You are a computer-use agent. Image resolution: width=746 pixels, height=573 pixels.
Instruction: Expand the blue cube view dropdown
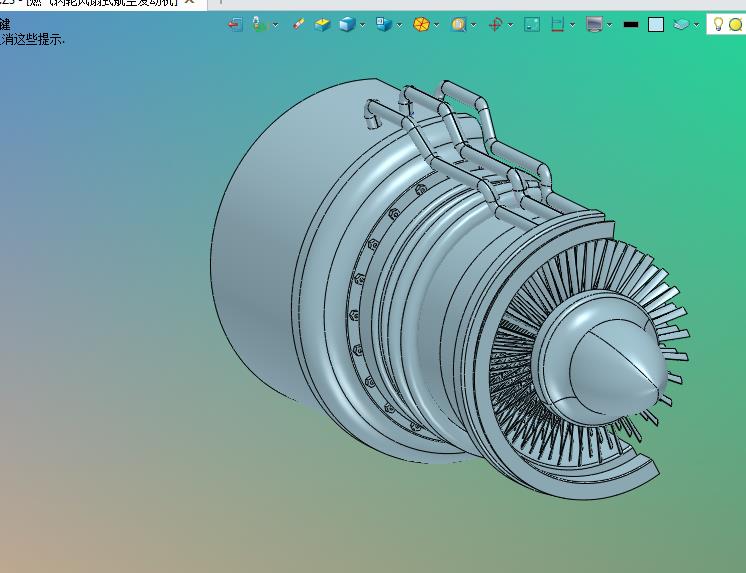pyautogui.click(x=363, y=25)
